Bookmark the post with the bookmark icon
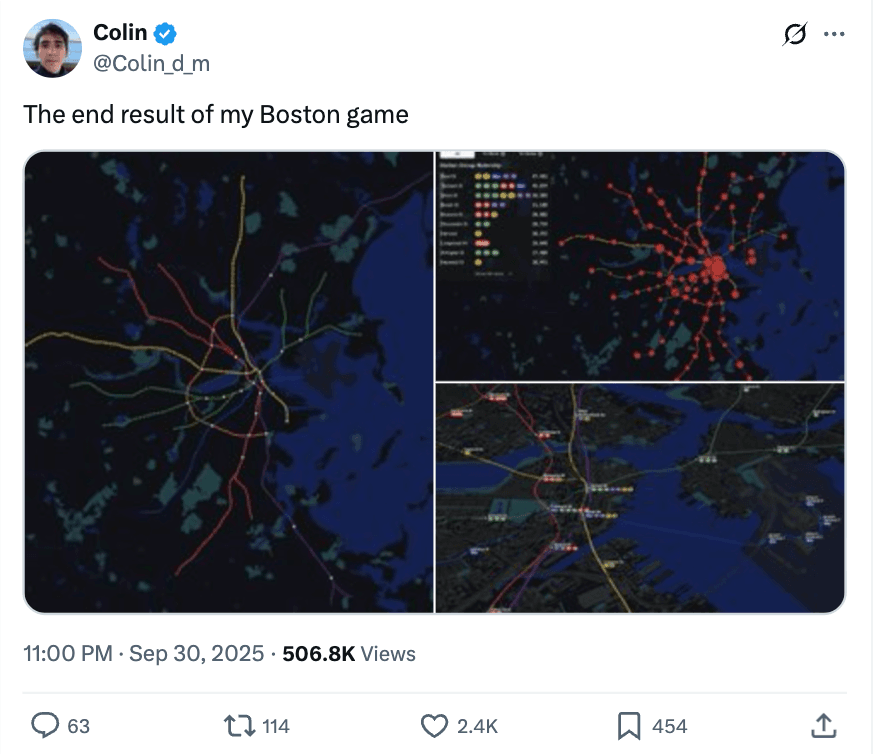The height and width of the screenshot is (754, 878). pos(629,726)
